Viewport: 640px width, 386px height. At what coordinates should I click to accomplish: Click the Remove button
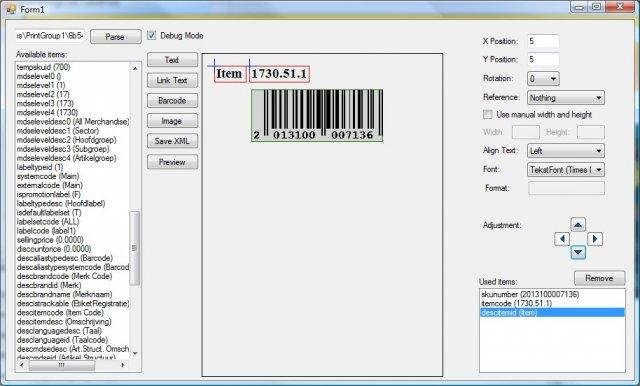point(600,278)
